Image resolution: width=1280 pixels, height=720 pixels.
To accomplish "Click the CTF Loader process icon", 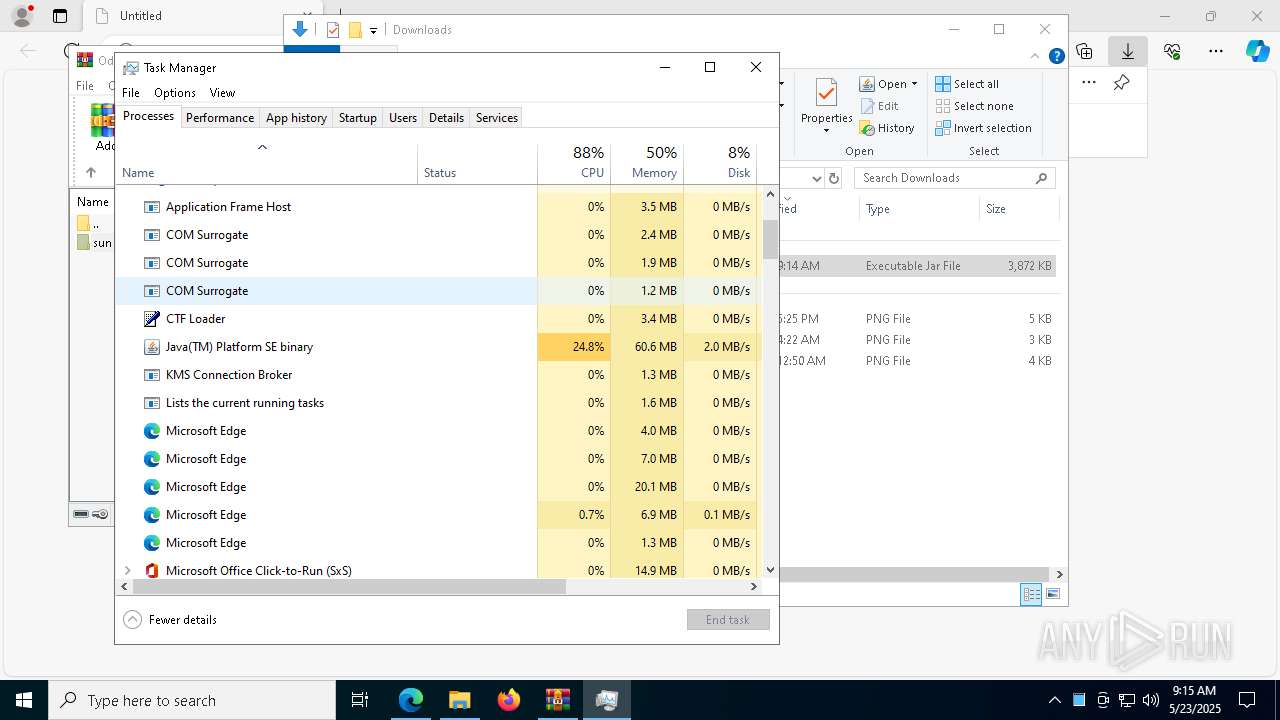I will tap(152, 319).
